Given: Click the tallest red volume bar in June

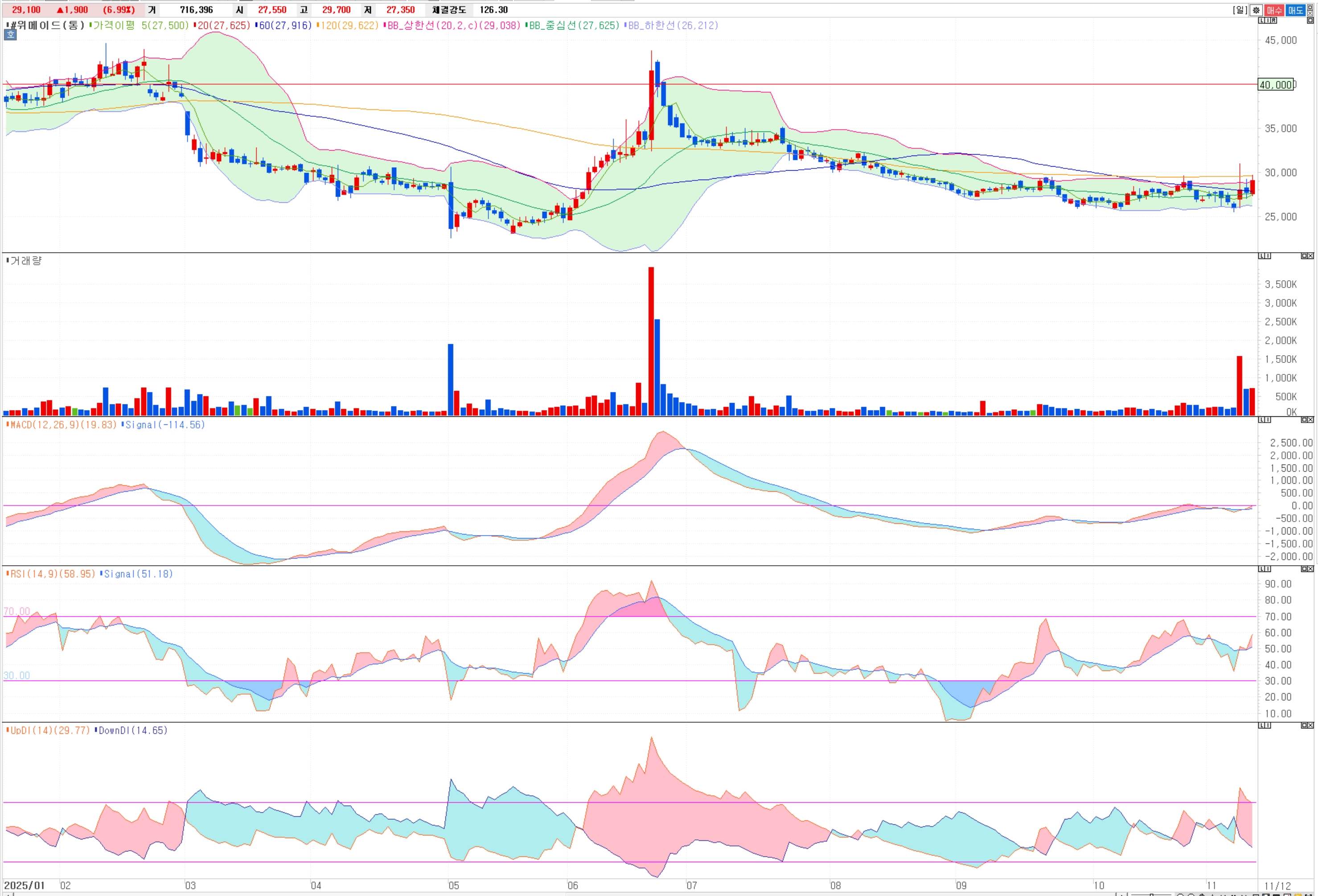Looking at the screenshot, I should pos(651,340).
